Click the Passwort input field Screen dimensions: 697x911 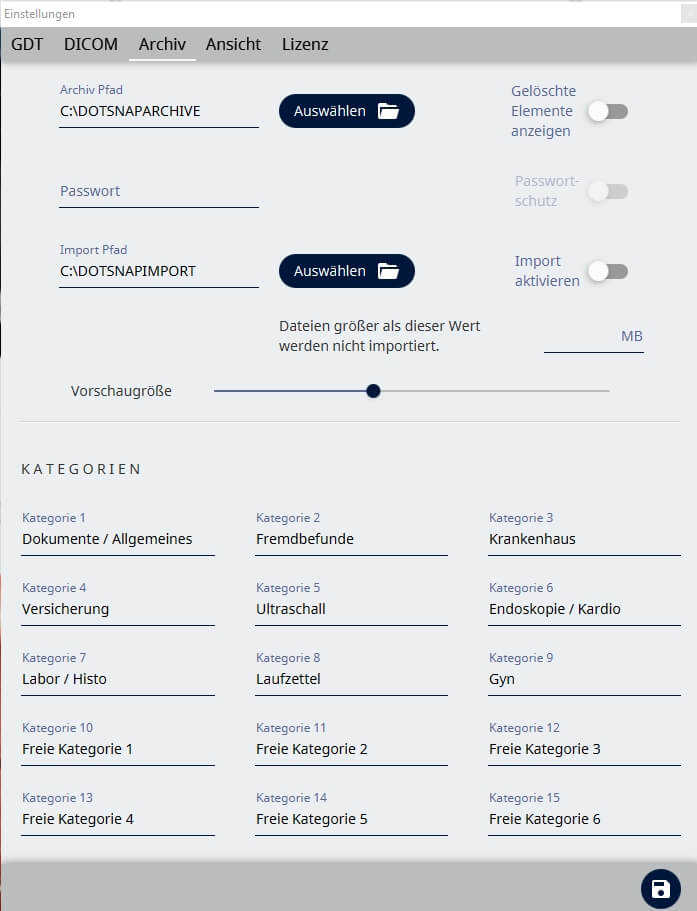pyautogui.click(x=159, y=191)
